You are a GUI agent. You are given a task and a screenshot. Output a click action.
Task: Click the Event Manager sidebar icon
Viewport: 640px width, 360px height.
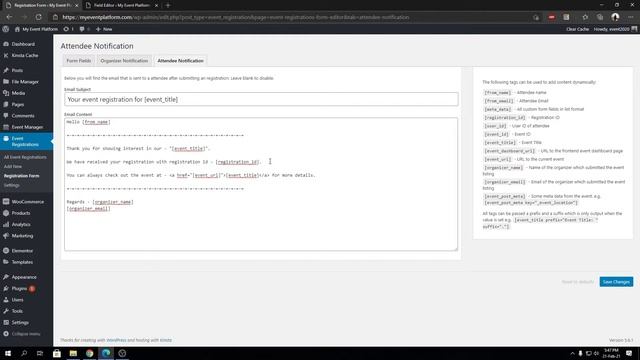point(6,127)
